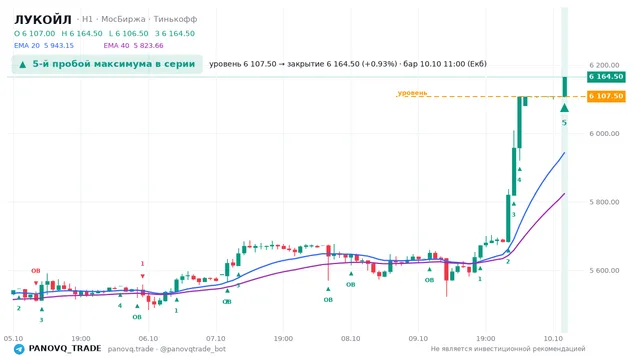Click the 6 200.00 price axis label
The image size is (640, 360).
click(x=604, y=65)
